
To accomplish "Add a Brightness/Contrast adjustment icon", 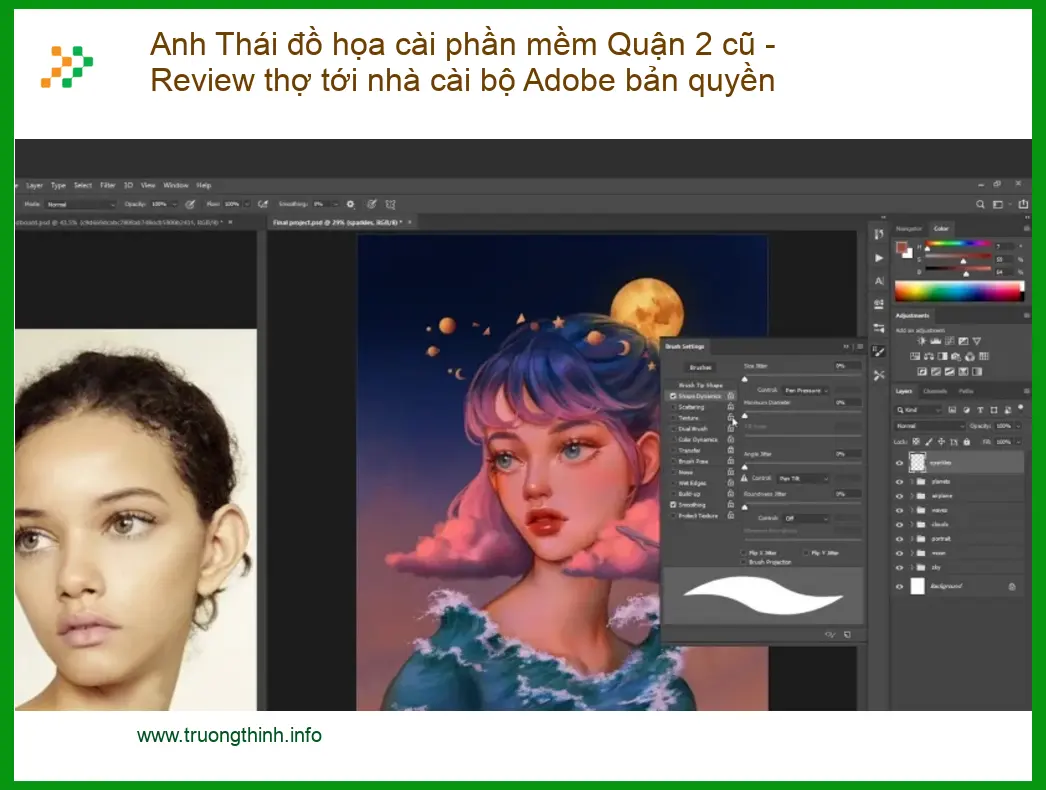I will (921, 341).
